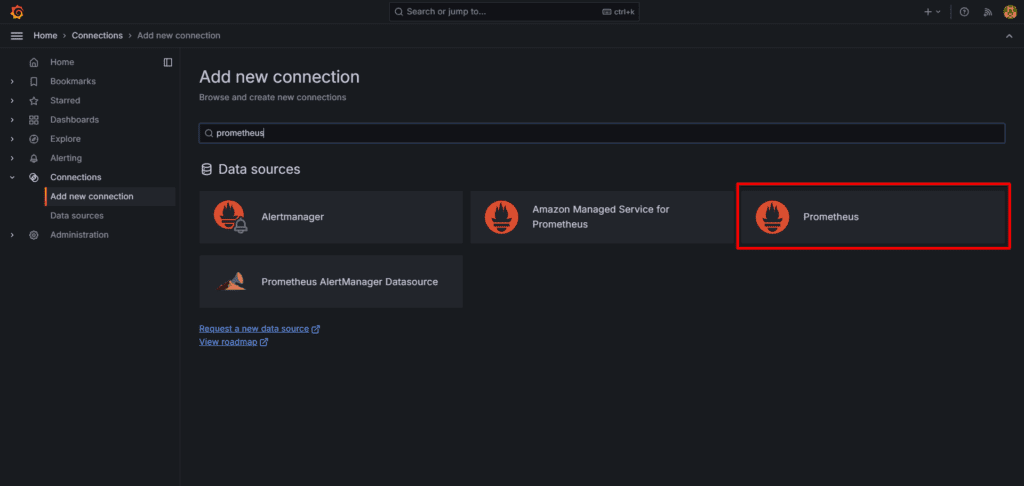Click the Data sources database icon
Image resolution: width=1024 pixels, height=486 pixels.
point(206,170)
